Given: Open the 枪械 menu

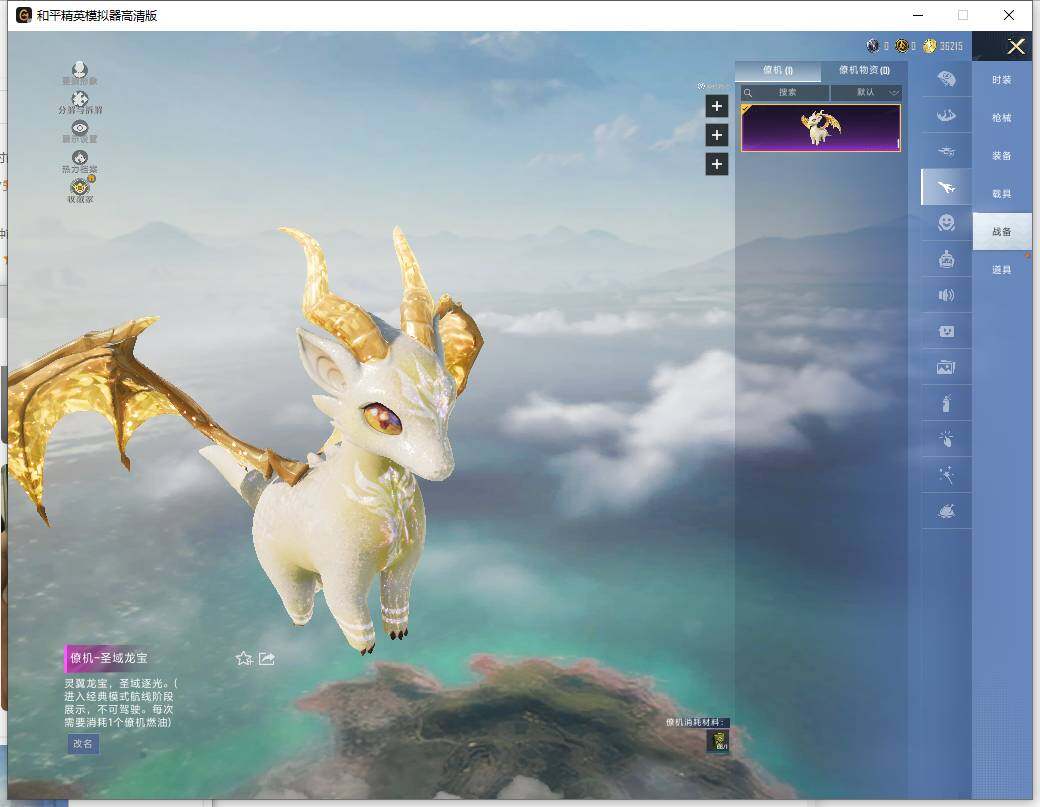Looking at the screenshot, I should pyautogui.click(x=1002, y=117).
